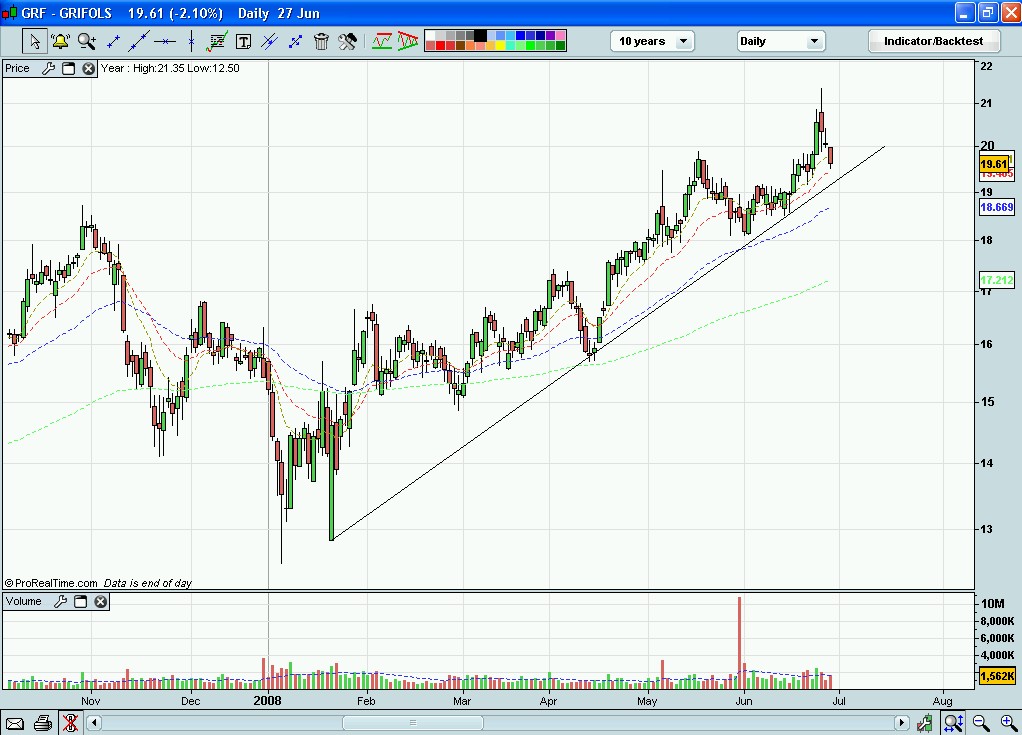This screenshot has width=1022, height=735.
Task: Click the Volume panel title
Action: click(x=23, y=601)
